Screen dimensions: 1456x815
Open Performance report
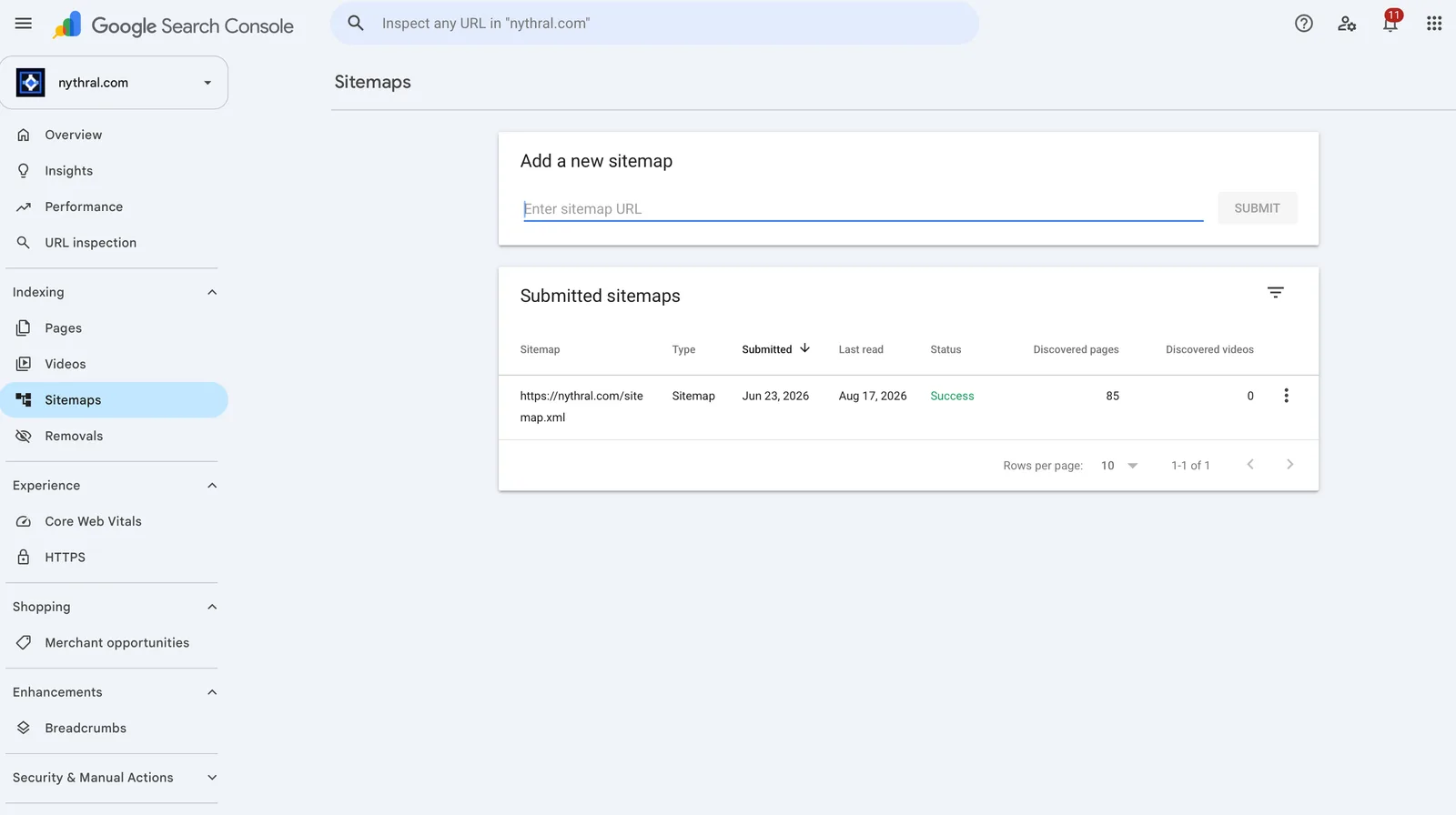[114, 207]
